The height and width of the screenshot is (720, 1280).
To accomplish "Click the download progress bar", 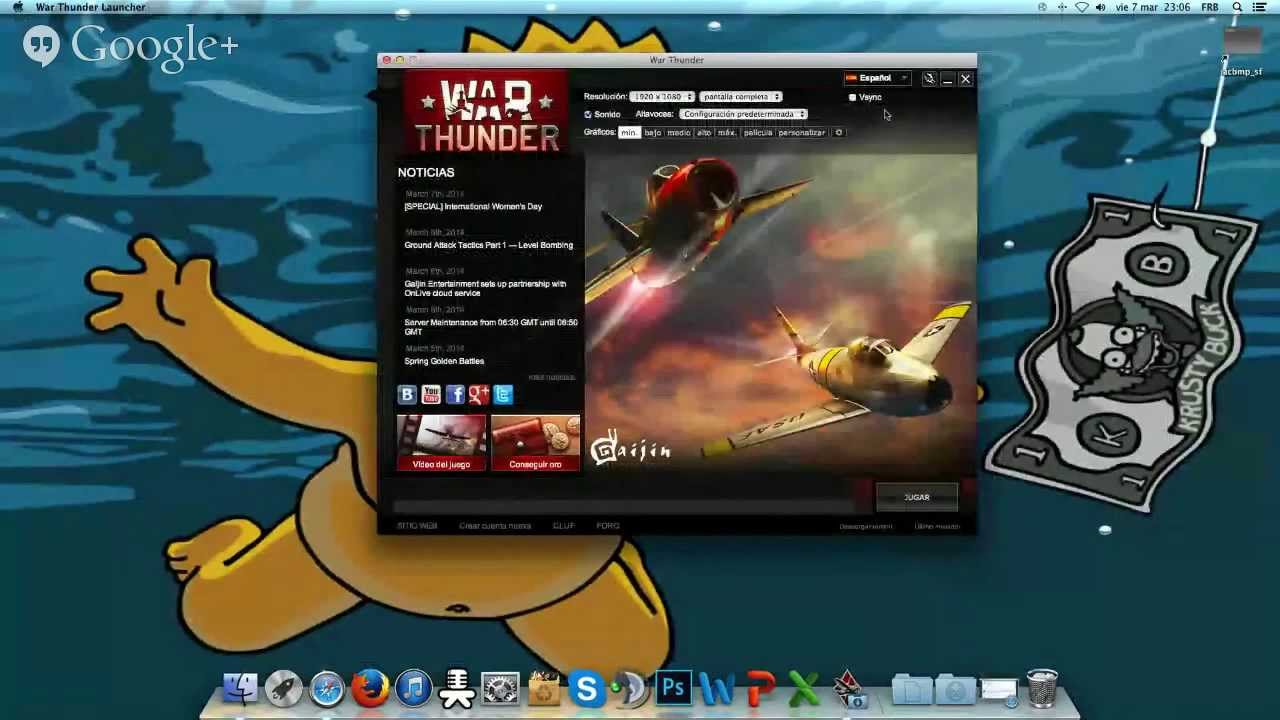I will pyautogui.click(x=624, y=504).
